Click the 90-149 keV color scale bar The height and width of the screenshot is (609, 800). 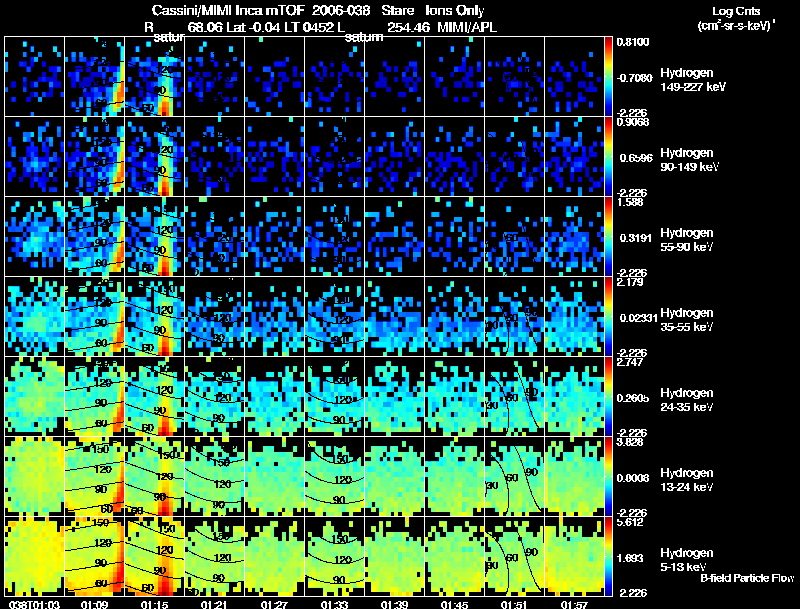pos(608,156)
